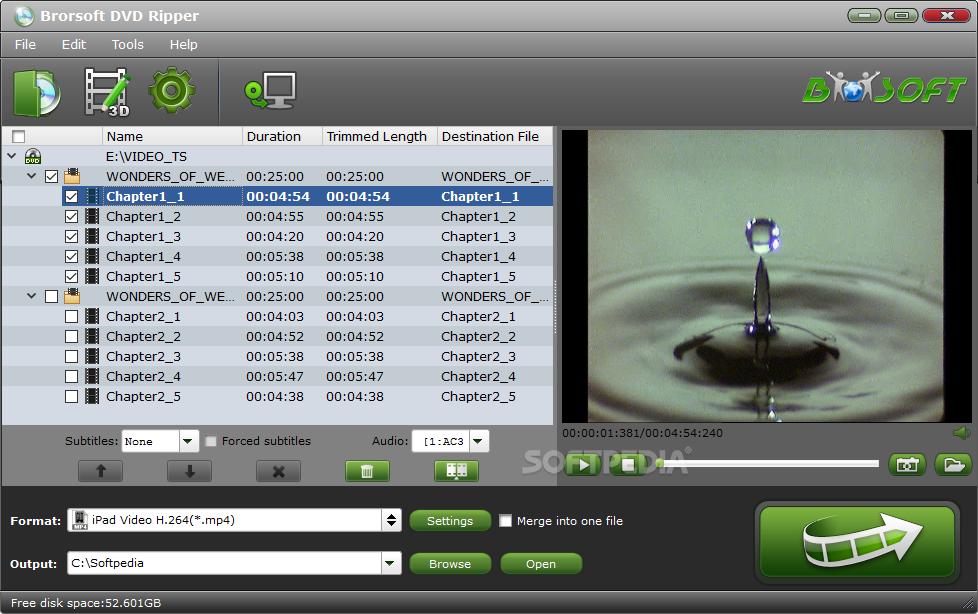Click the film icon of Chapter2_3
Screen dimensions: 978x614
(x=92, y=356)
